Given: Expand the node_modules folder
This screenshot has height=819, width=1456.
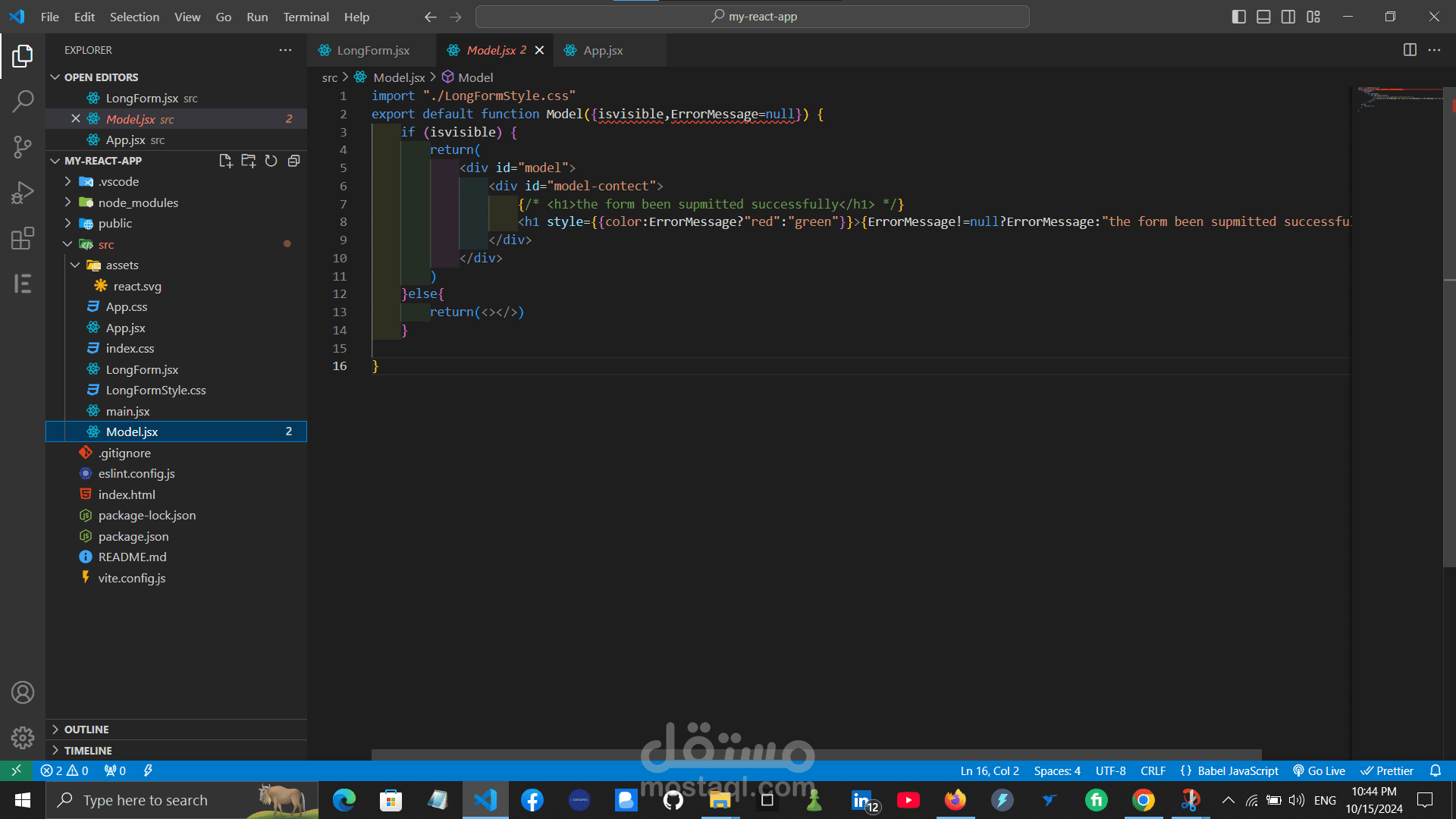Looking at the screenshot, I should 138,202.
